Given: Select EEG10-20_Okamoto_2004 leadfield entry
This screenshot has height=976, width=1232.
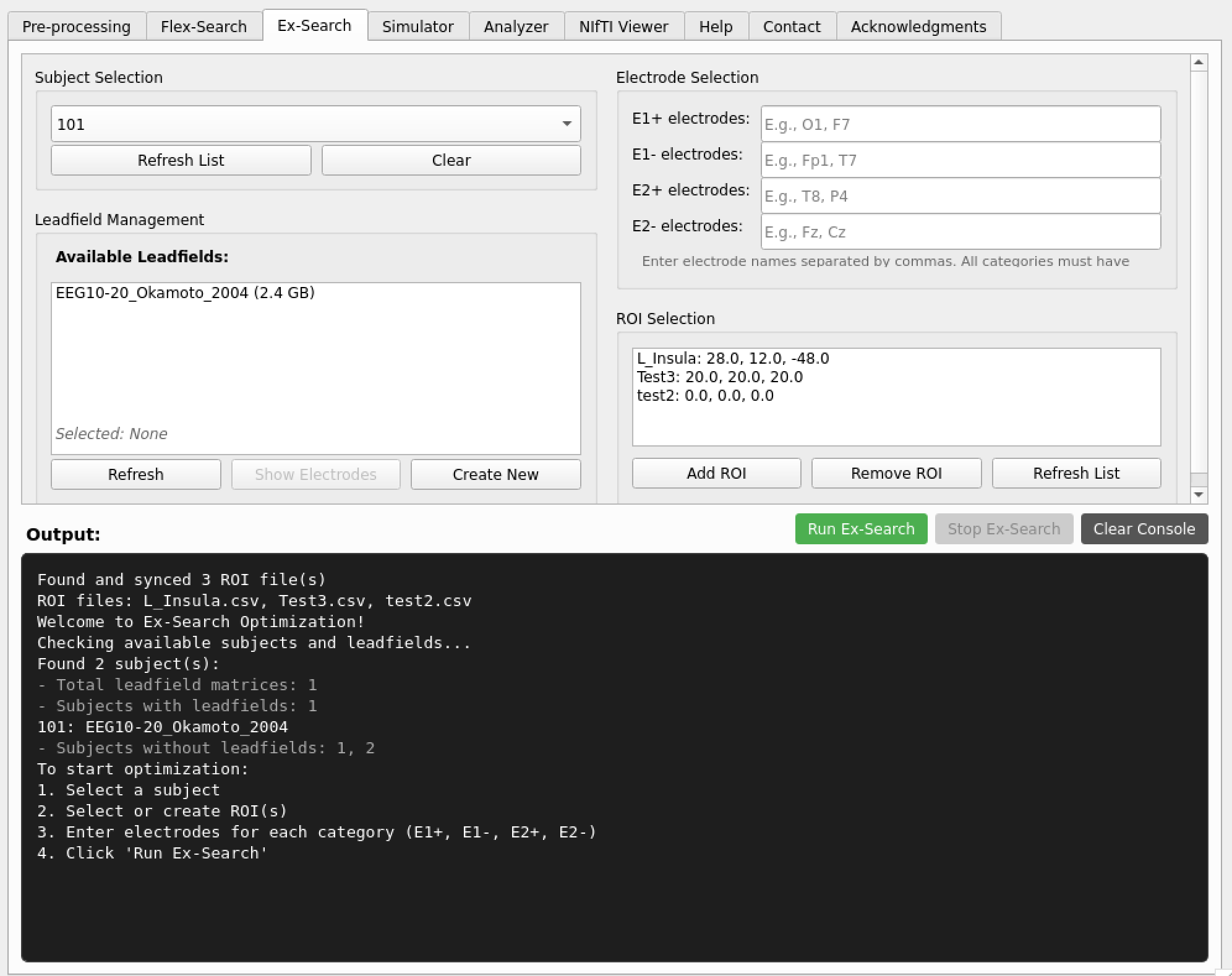Looking at the screenshot, I should [315, 293].
